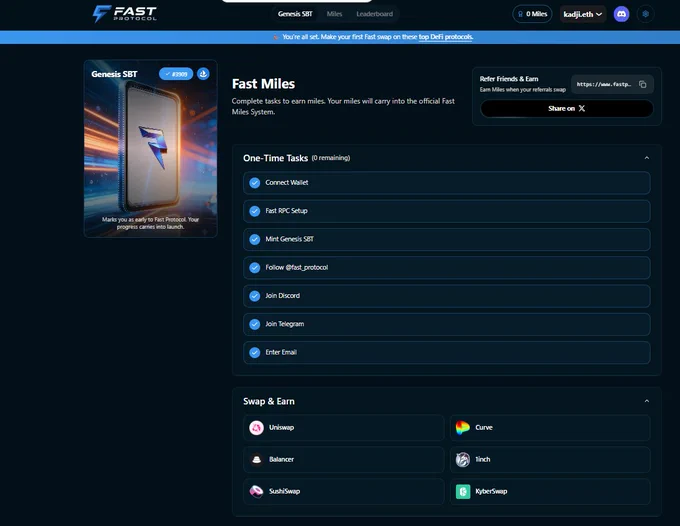Viewport: 680px width, 526px height.
Task: Collapse the One-Time Tasks section
Action: 647,158
